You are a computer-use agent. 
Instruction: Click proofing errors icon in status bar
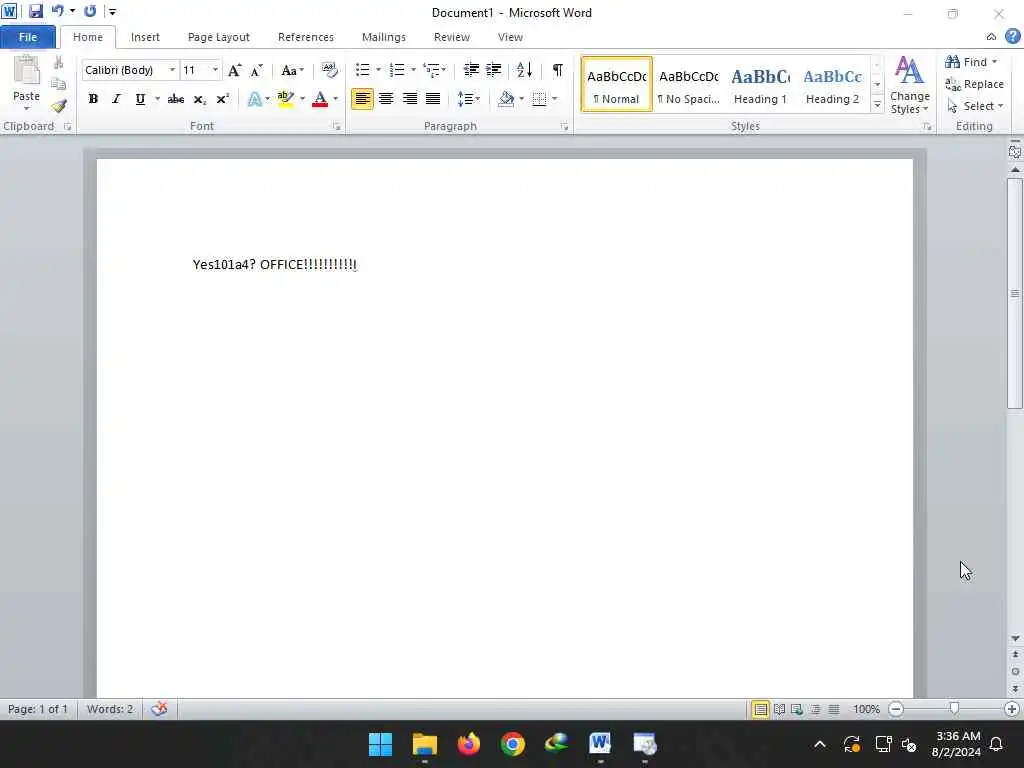159,709
